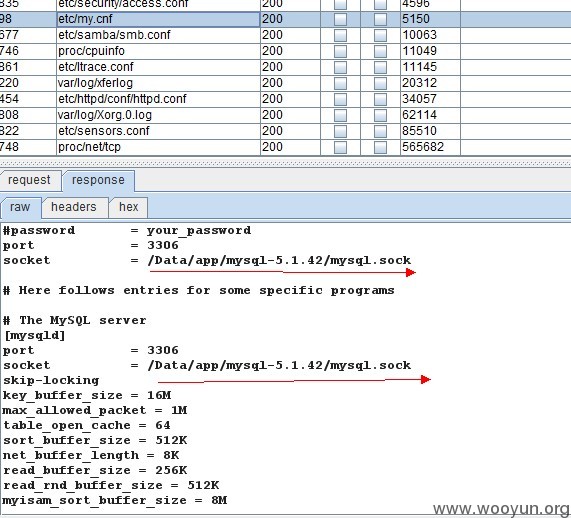Viewport: 571px width, 518px height.
Task: Toggle second checkbox in var/log/xferlog row
Action: click(x=380, y=83)
